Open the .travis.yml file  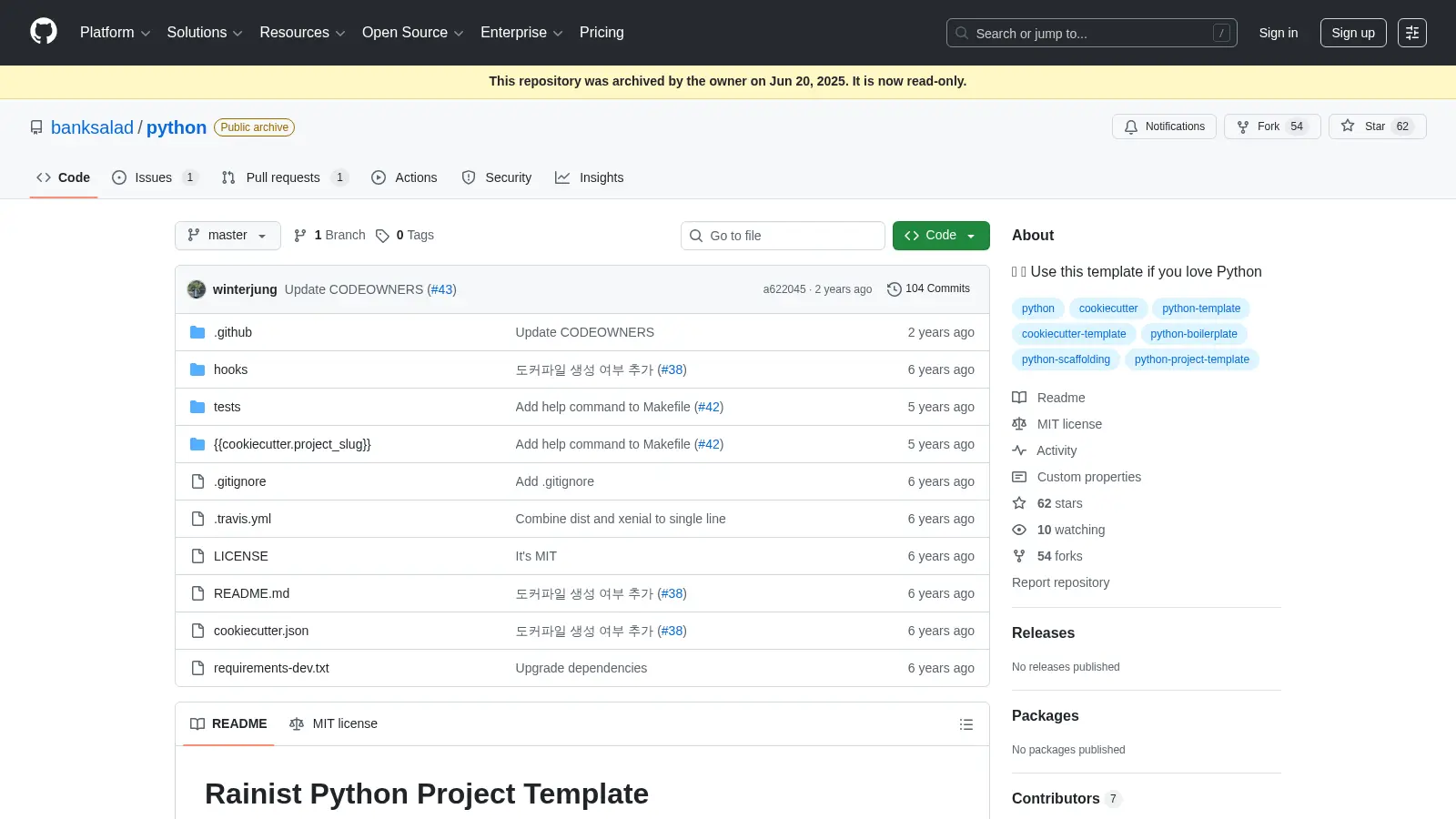click(x=242, y=519)
